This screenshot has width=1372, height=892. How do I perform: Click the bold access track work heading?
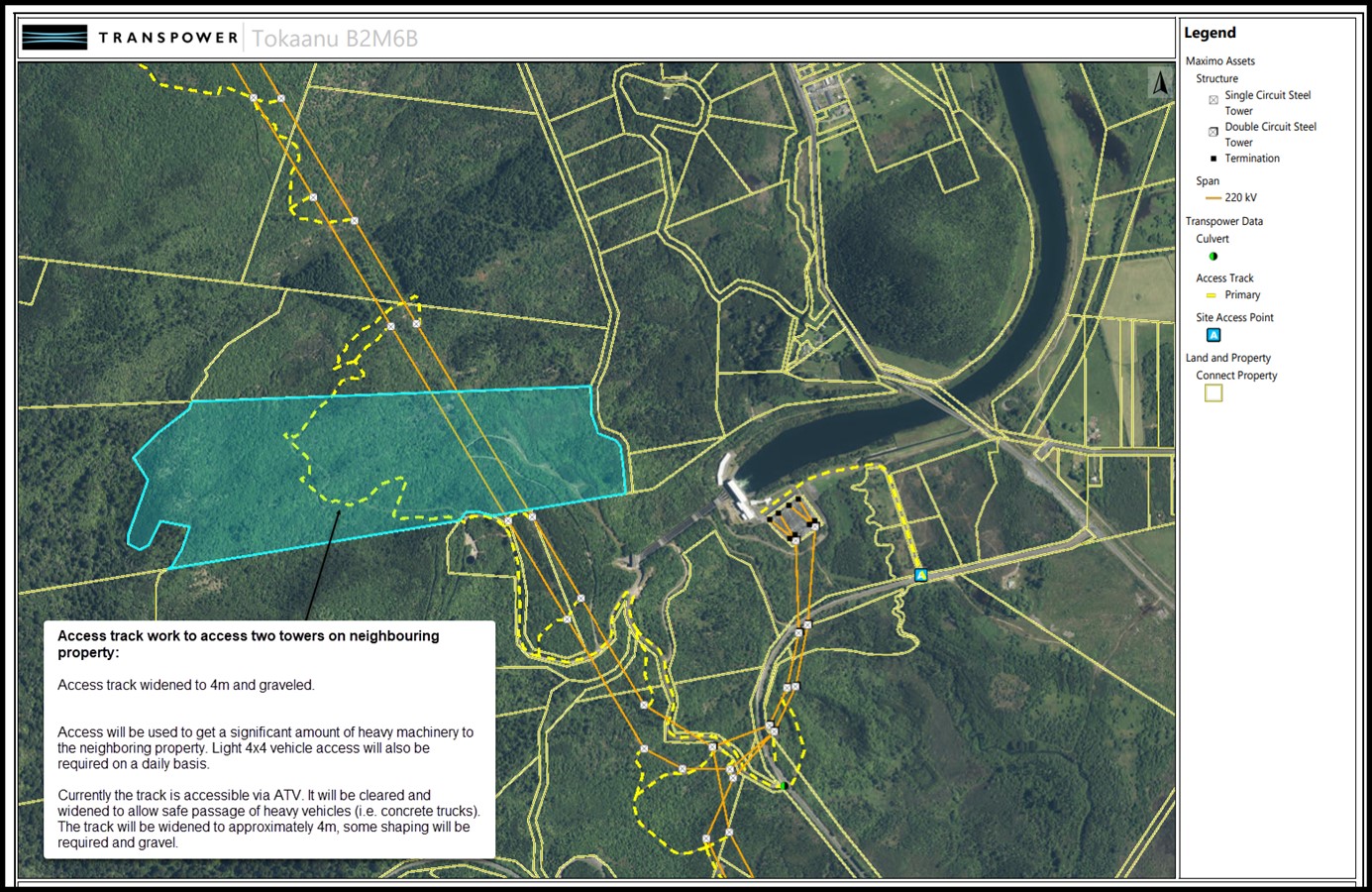(248, 644)
